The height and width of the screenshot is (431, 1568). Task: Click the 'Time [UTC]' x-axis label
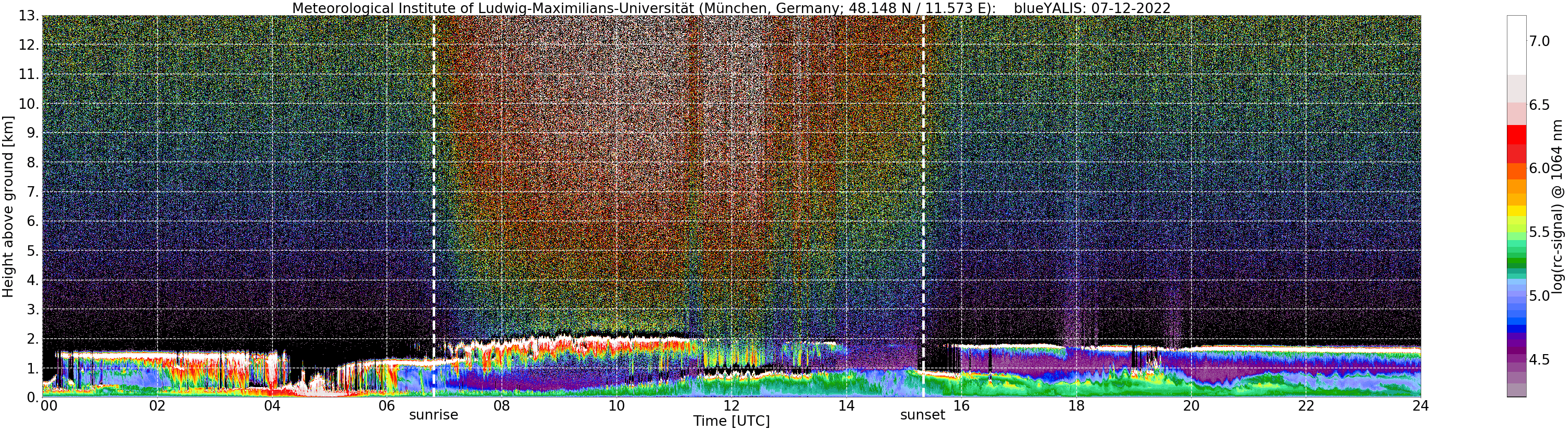tap(731, 421)
